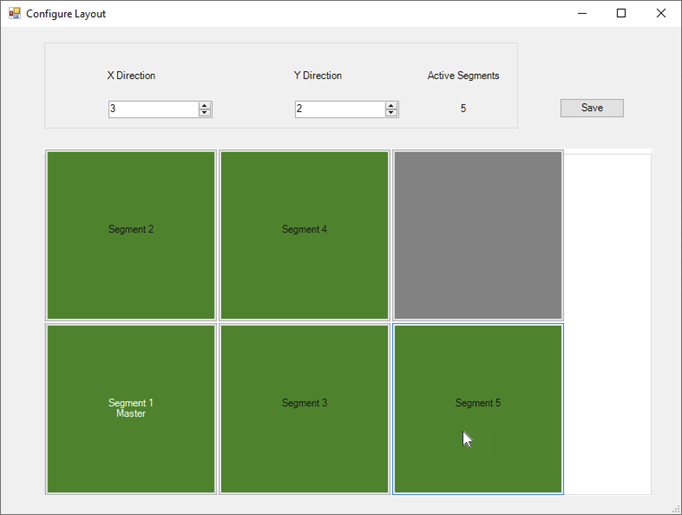Close the Configure Layout window
682x515 pixels.
point(661,13)
